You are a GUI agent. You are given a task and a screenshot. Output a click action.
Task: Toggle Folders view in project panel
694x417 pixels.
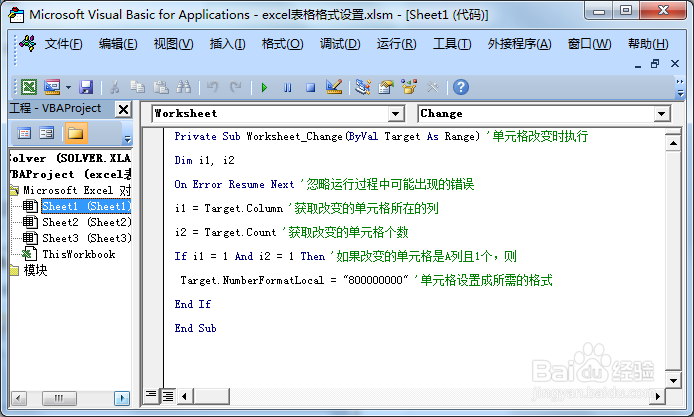pos(76,133)
